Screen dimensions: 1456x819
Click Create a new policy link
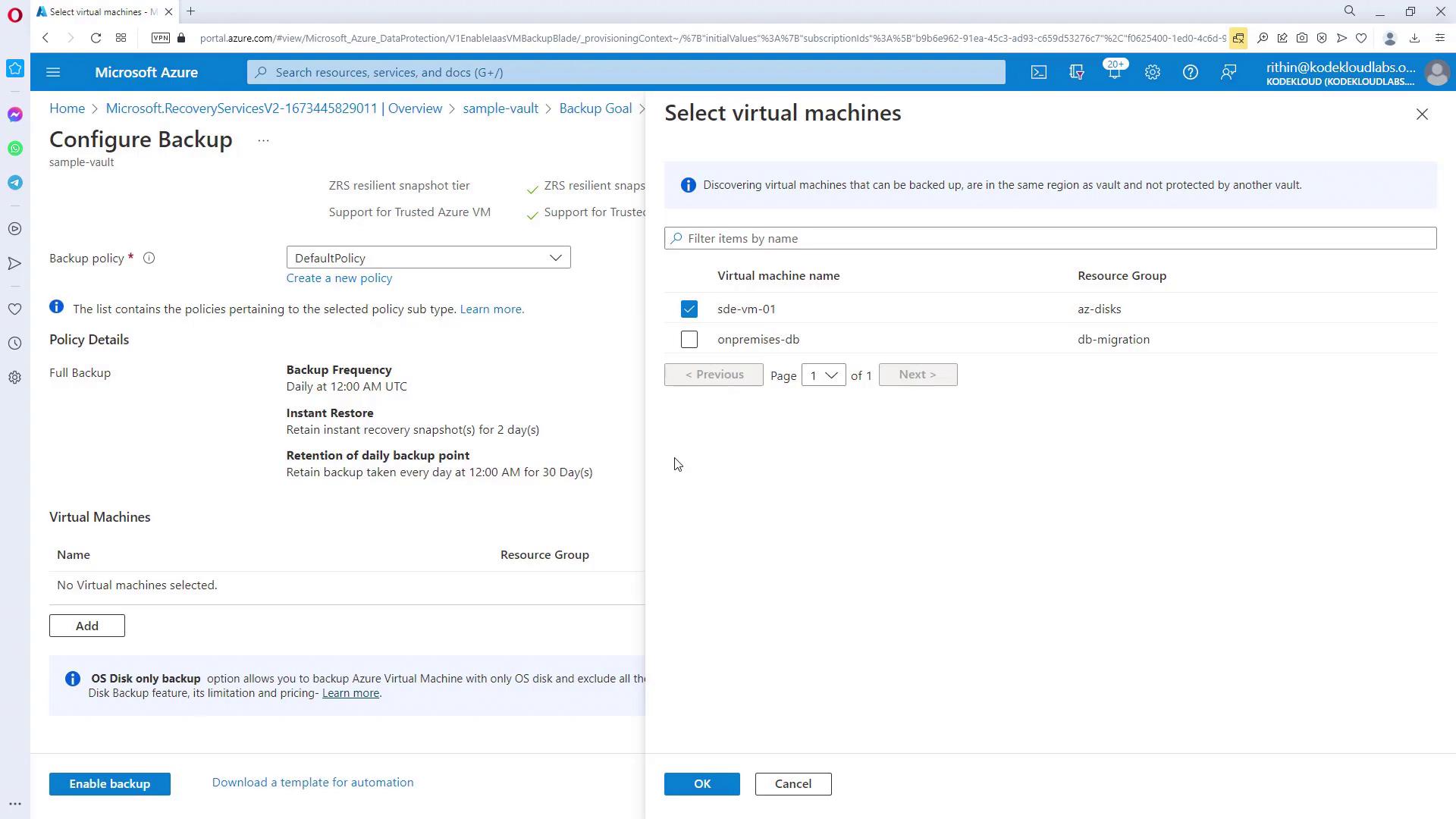[339, 278]
